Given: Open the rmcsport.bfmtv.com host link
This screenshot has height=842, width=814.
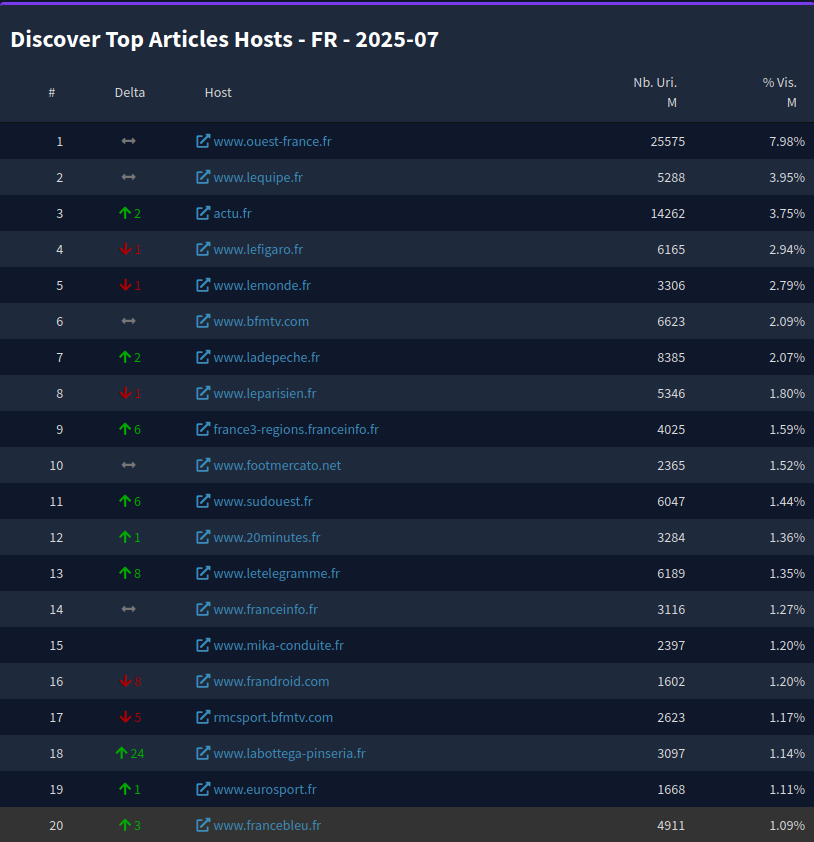Looking at the screenshot, I should coord(273,717).
